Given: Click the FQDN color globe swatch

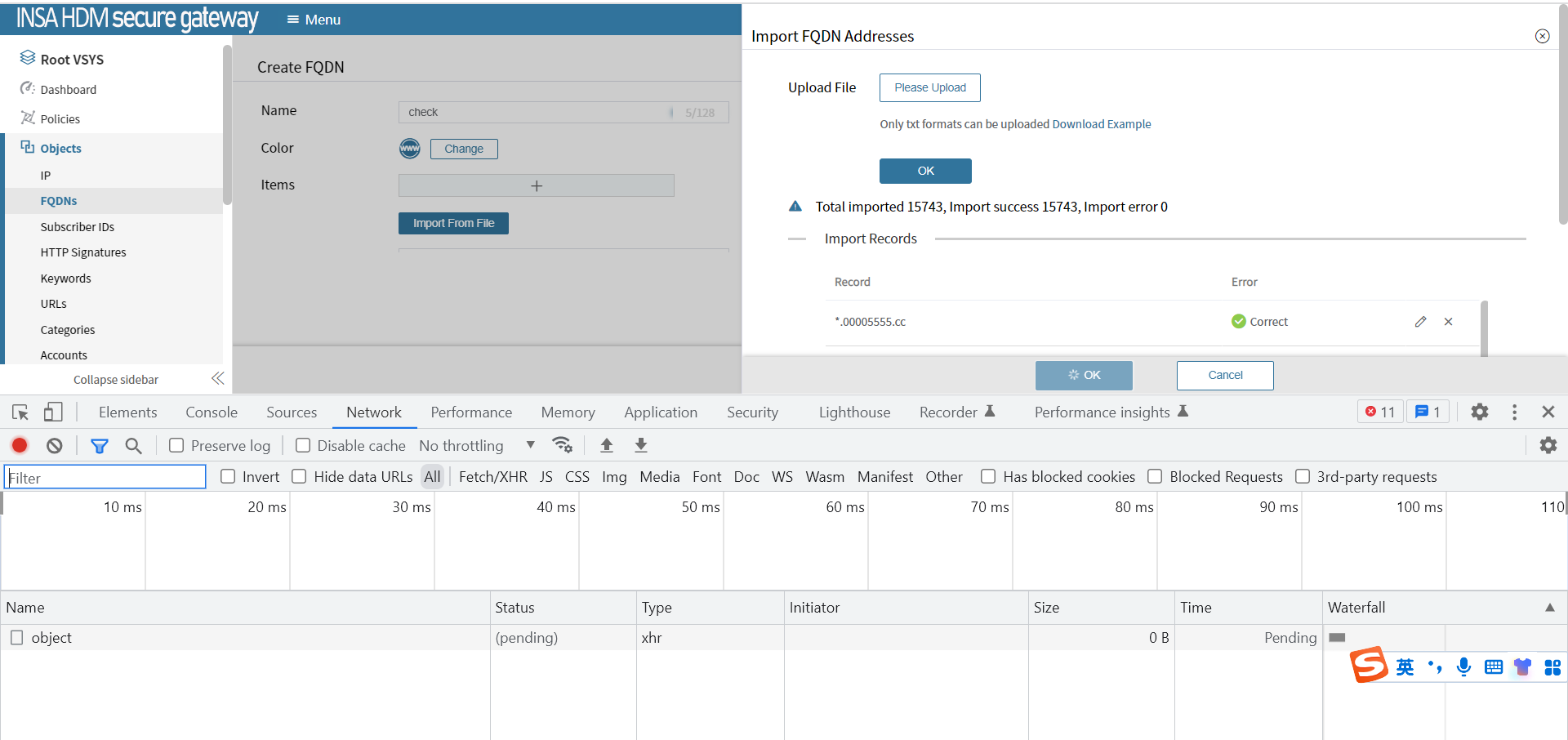Looking at the screenshot, I should coord(409,149).
